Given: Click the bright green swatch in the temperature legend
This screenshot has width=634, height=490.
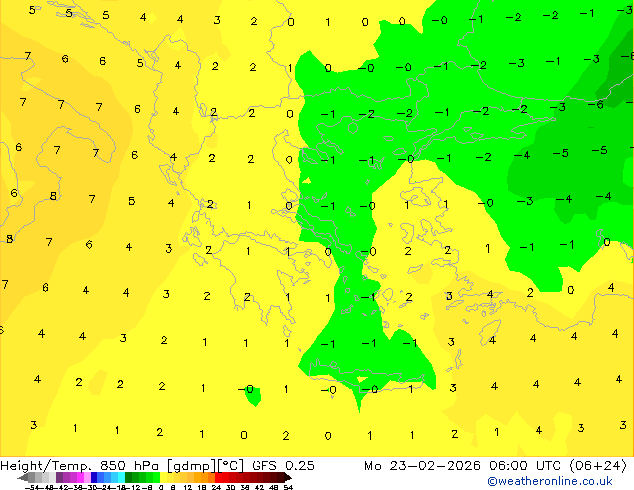Looking at the screenshot, I should point(156,477).
